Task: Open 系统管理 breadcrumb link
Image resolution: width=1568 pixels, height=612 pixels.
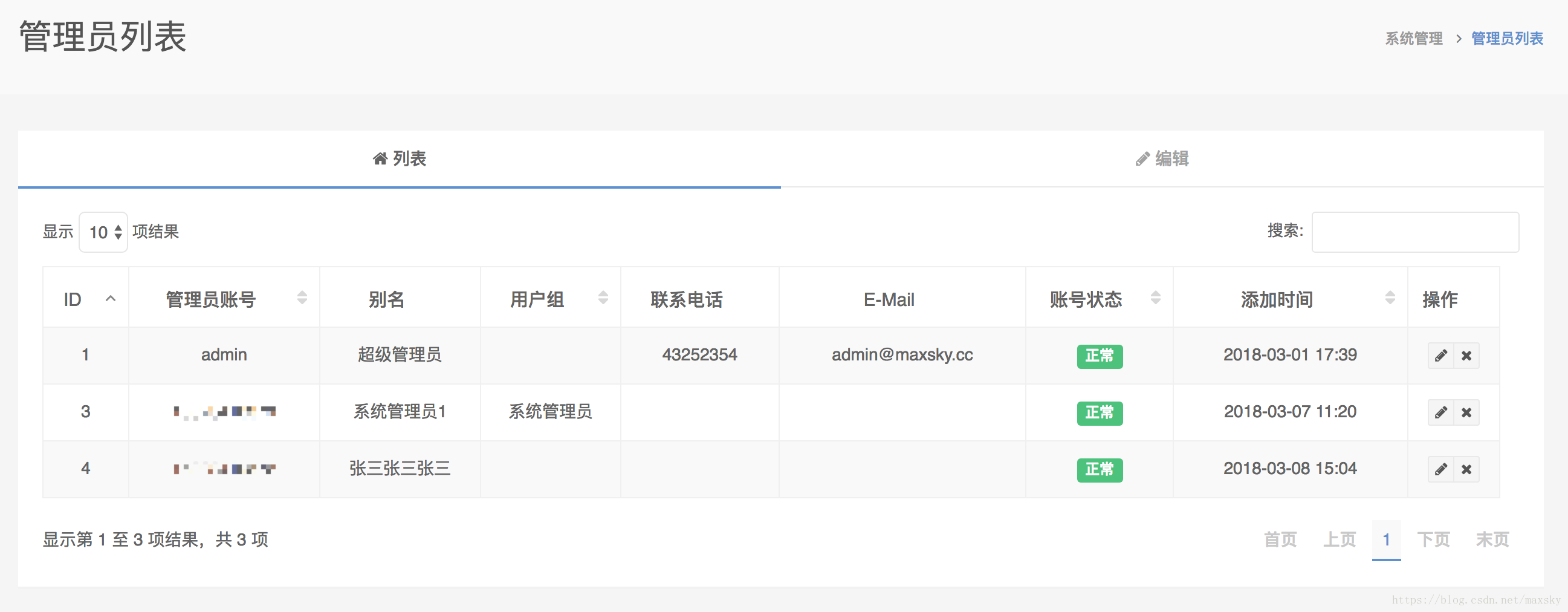Action: 1413,39
